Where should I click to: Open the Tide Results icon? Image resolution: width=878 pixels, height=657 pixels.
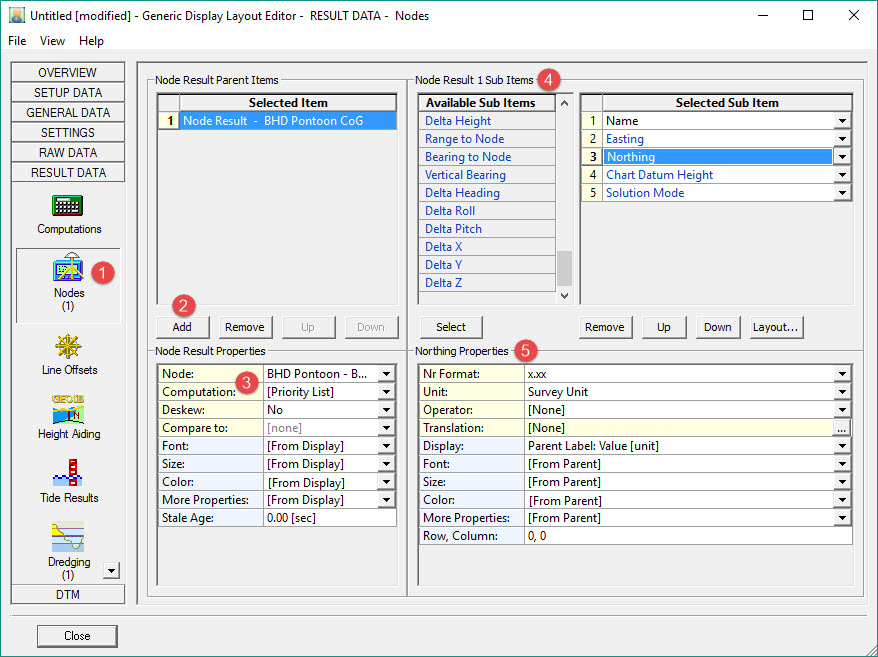point(68,475)
